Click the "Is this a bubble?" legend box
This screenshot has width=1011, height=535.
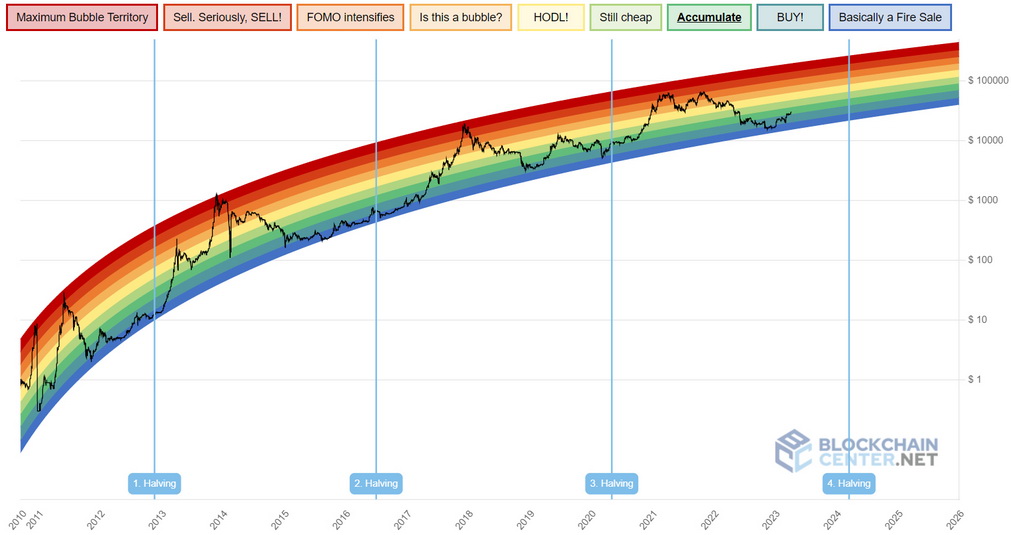click(x=461, y=18)
